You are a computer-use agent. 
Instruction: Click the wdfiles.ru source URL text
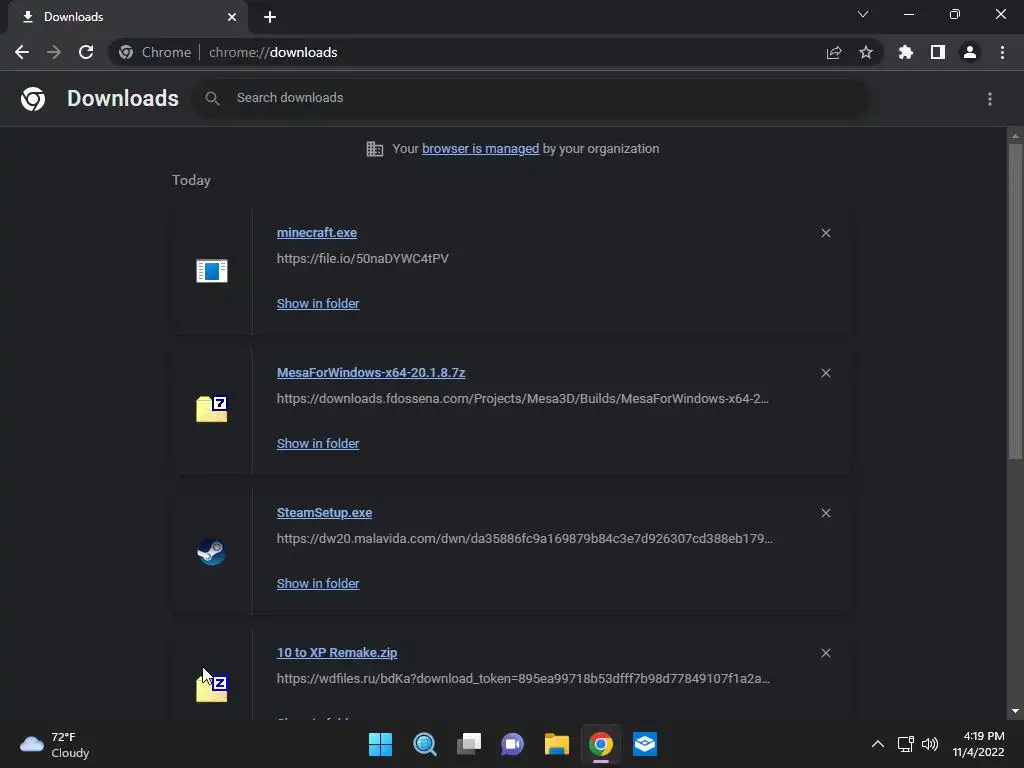pyautogui.click(x=523, y=679)
